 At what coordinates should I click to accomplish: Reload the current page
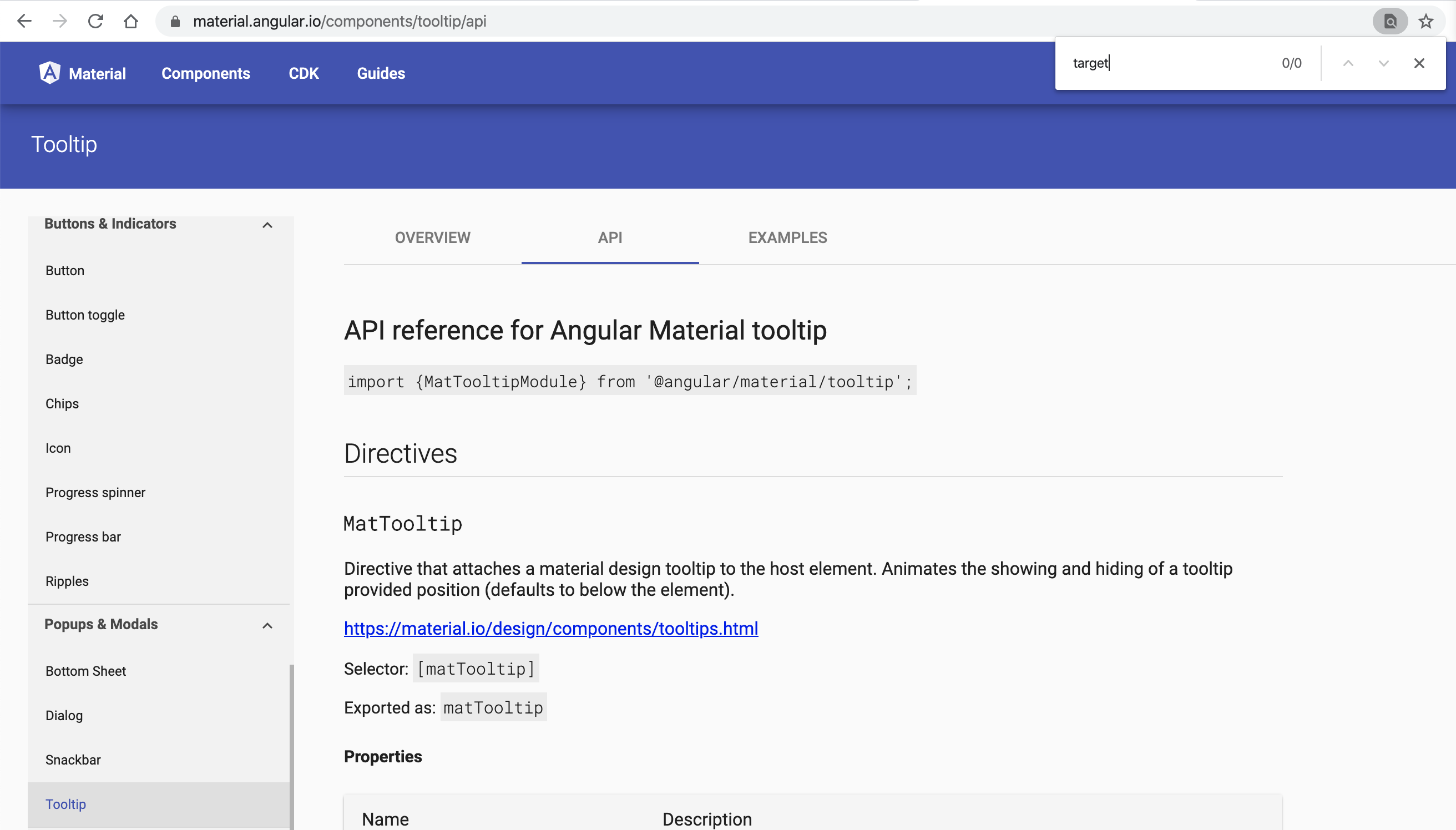pyautogui.click(x=95, y=21)
